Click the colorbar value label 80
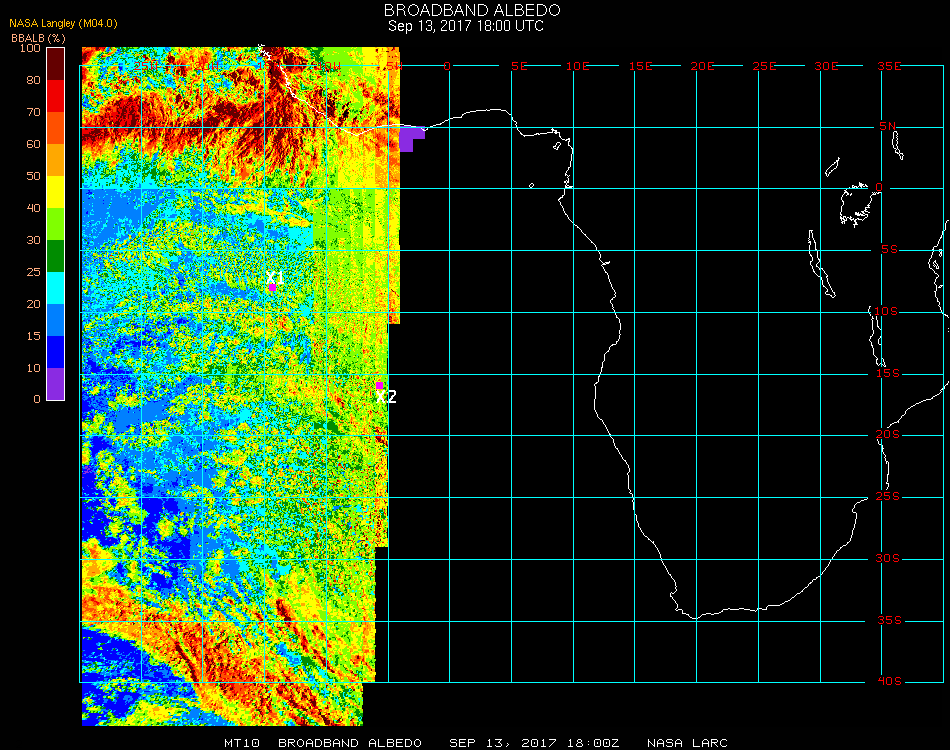 33,80
